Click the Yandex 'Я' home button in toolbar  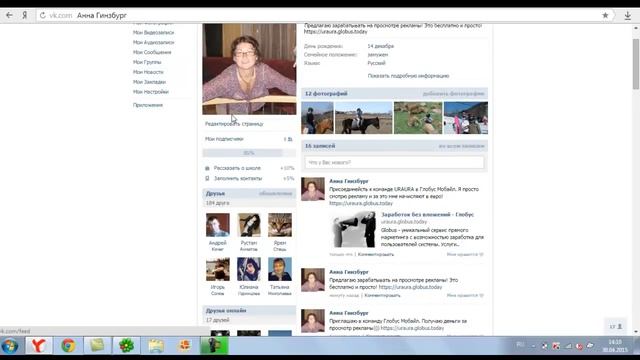coord(24,16)
